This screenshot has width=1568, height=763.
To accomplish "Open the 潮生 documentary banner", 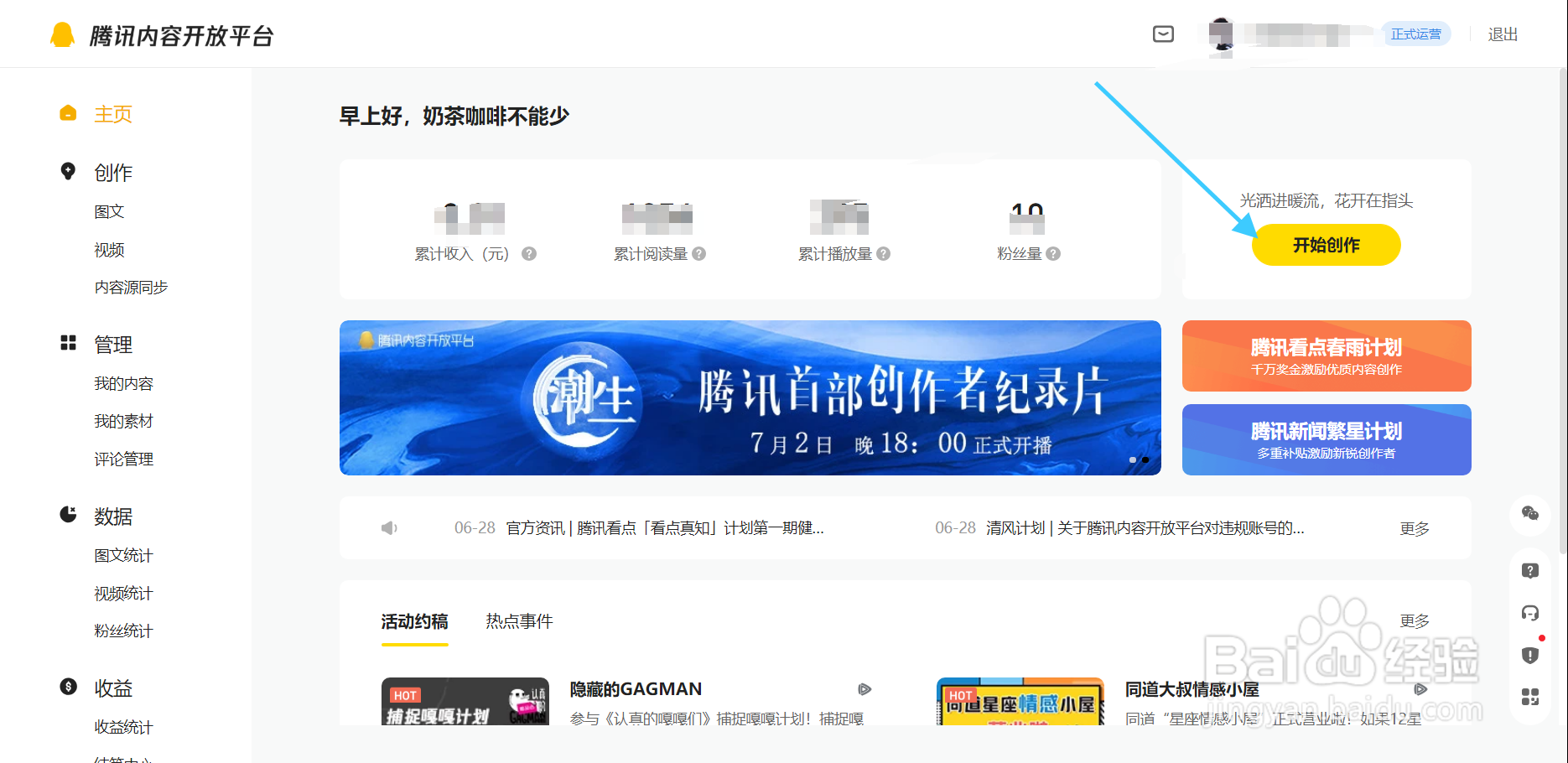I will tap(750, 397).
